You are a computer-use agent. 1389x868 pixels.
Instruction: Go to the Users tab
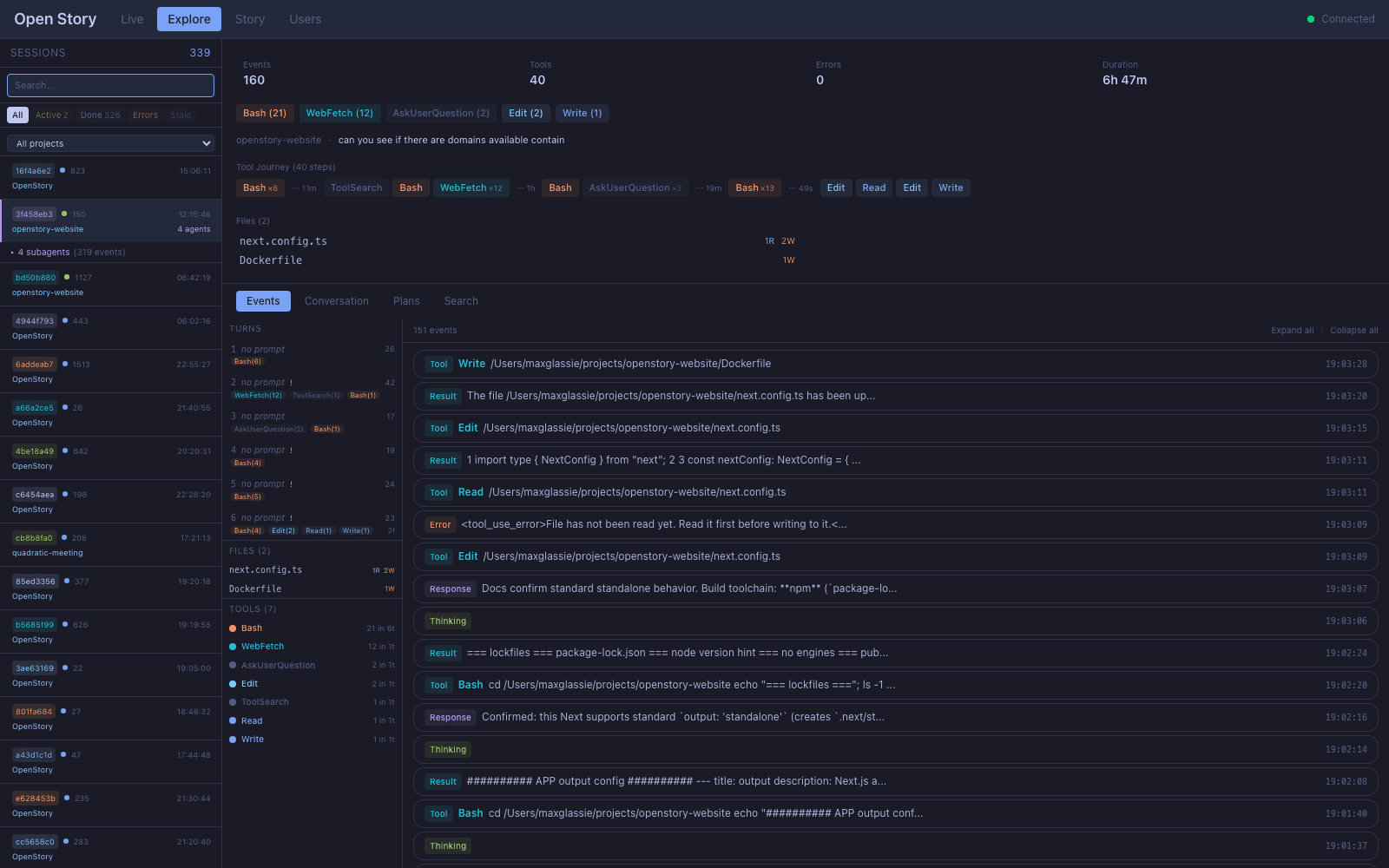tap(305, 19)
